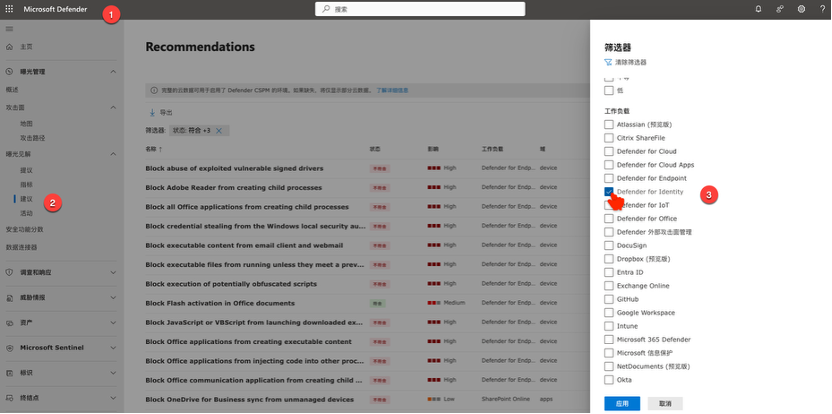Check the Google Workspace checkbox

tap(609, 313)
